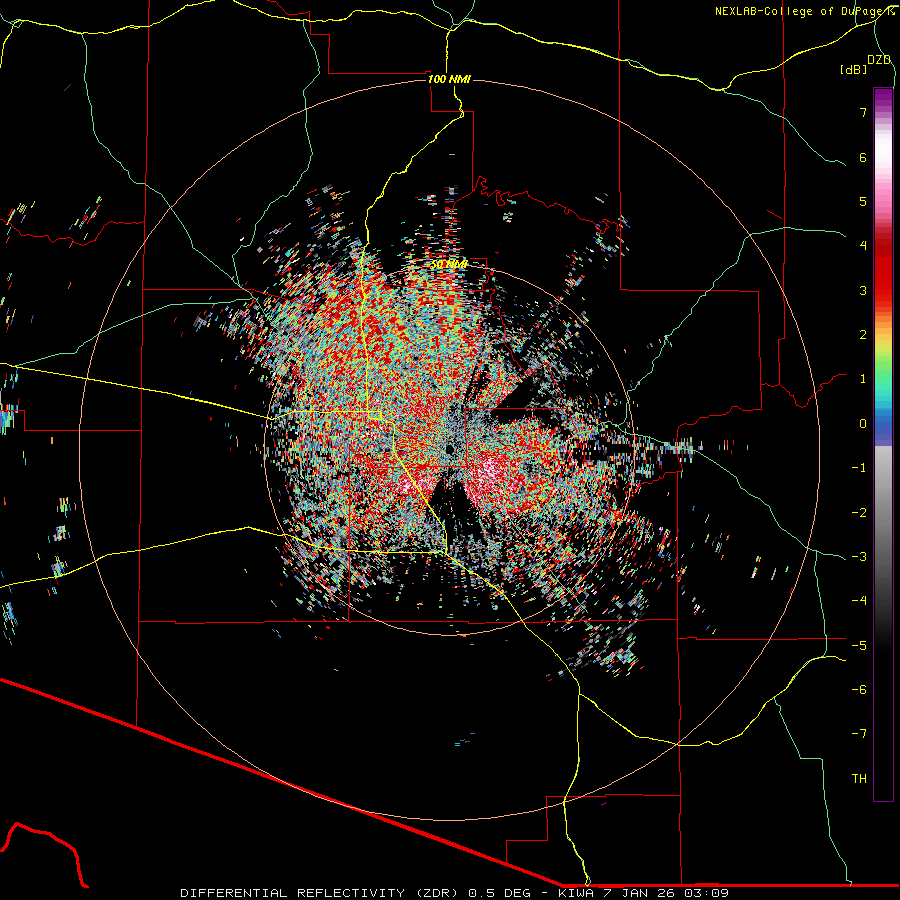
Task: Click the 100 NMI range ring label
Action: tap(449, 79)
